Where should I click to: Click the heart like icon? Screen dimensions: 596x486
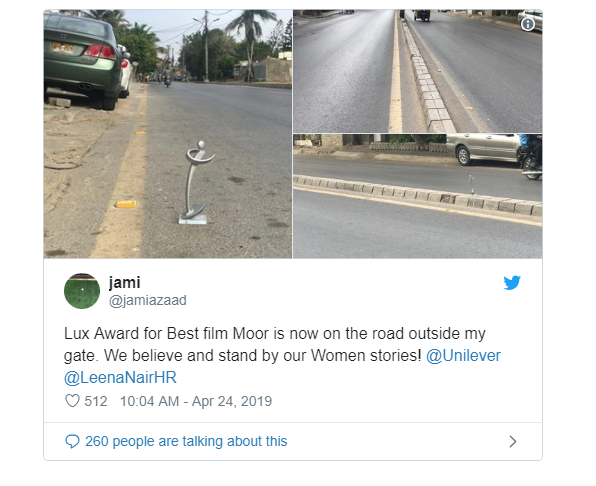pyautogui.click(x=72, y=401)
